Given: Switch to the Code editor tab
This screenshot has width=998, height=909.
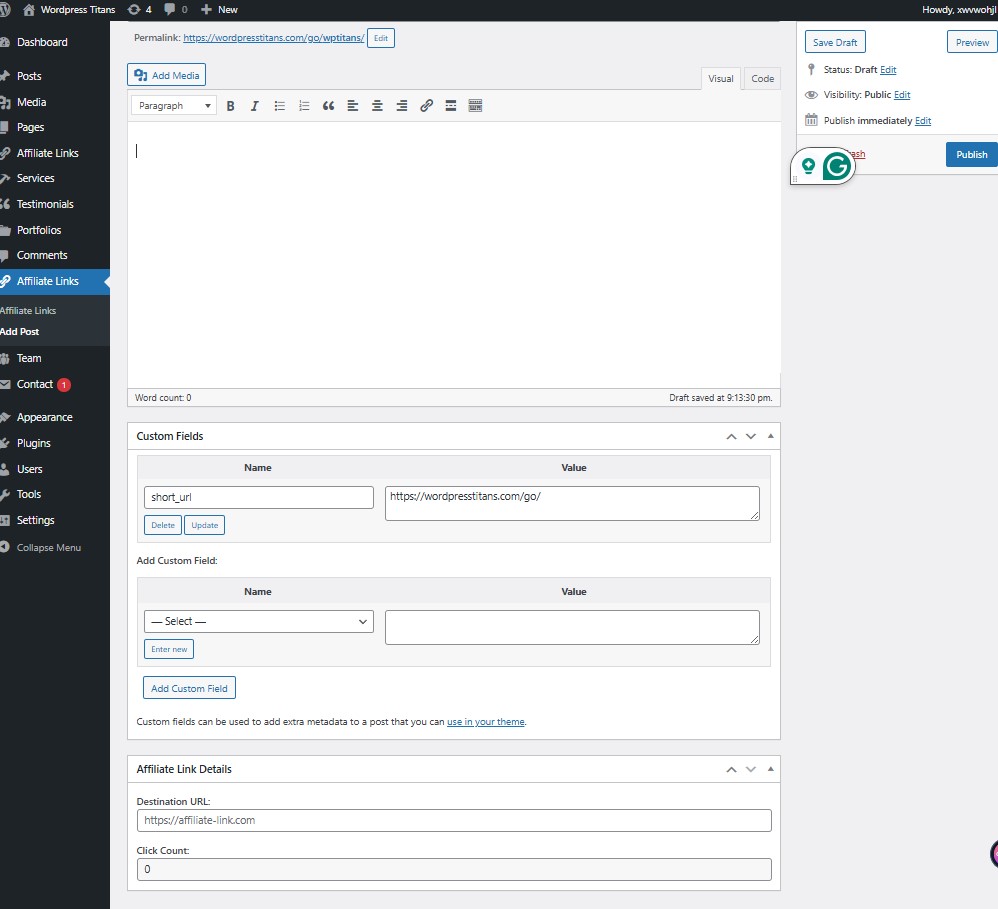Looking at the screenshot, I should pos(762,79).
